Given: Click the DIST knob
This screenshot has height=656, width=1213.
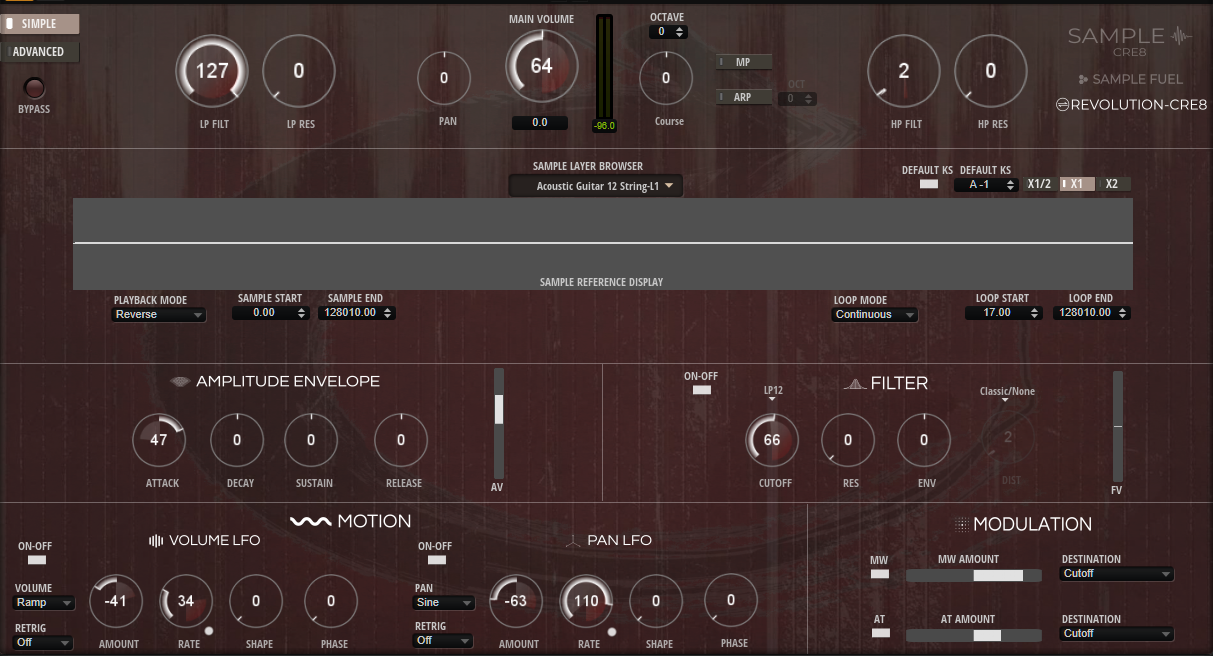Looking at the screenshot, I should coord(1008,438).
